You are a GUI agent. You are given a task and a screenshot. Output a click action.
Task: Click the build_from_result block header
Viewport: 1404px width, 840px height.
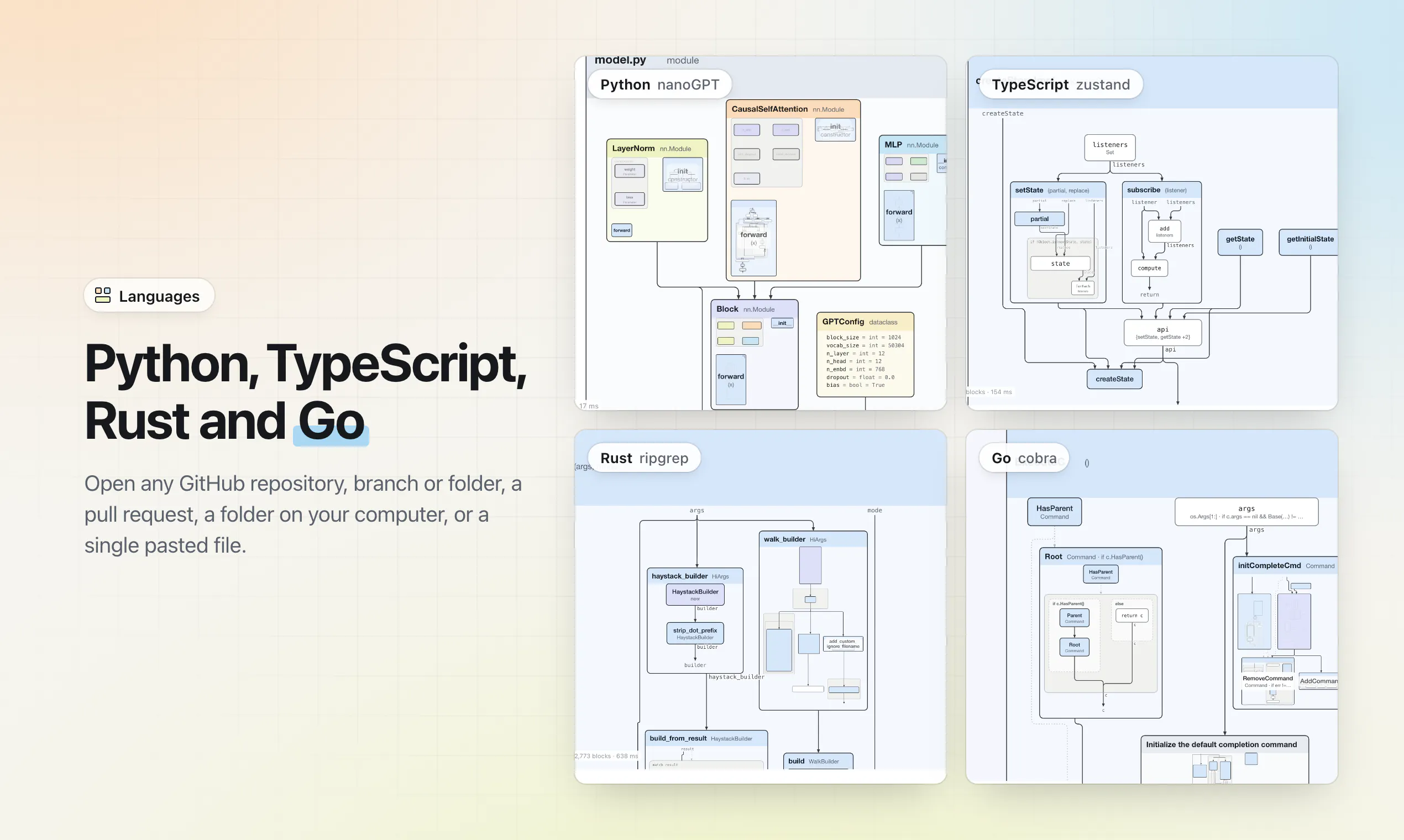[706, 738]
